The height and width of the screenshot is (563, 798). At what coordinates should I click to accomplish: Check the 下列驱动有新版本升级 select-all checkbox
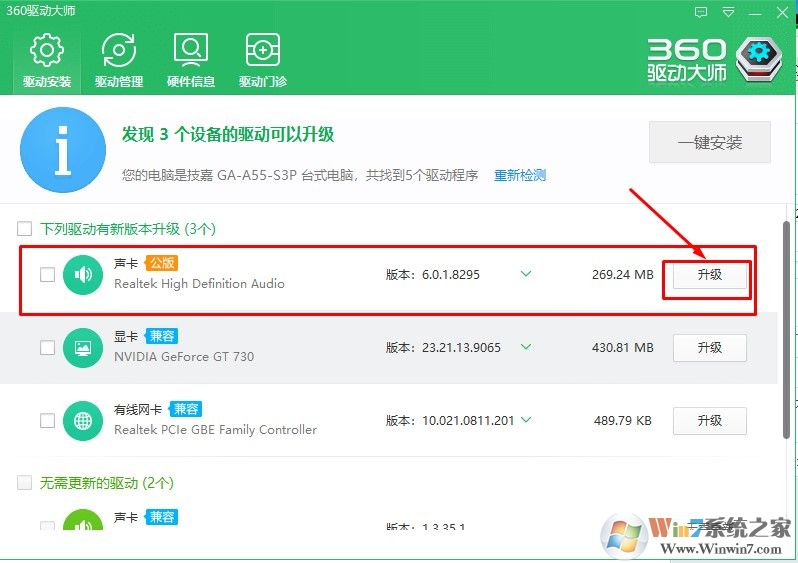[x=24, y=229]
